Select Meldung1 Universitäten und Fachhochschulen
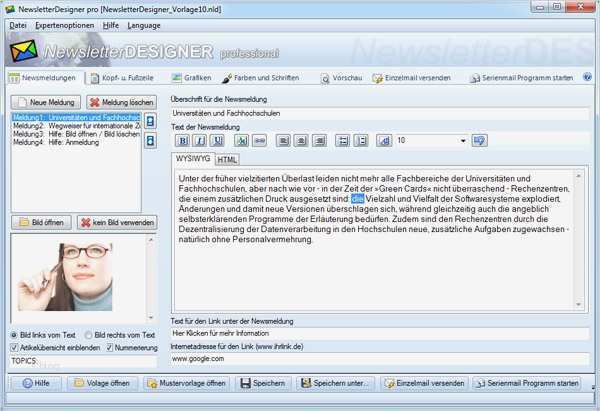This screenshot has width=600, height=411. [x=76, y=117]
